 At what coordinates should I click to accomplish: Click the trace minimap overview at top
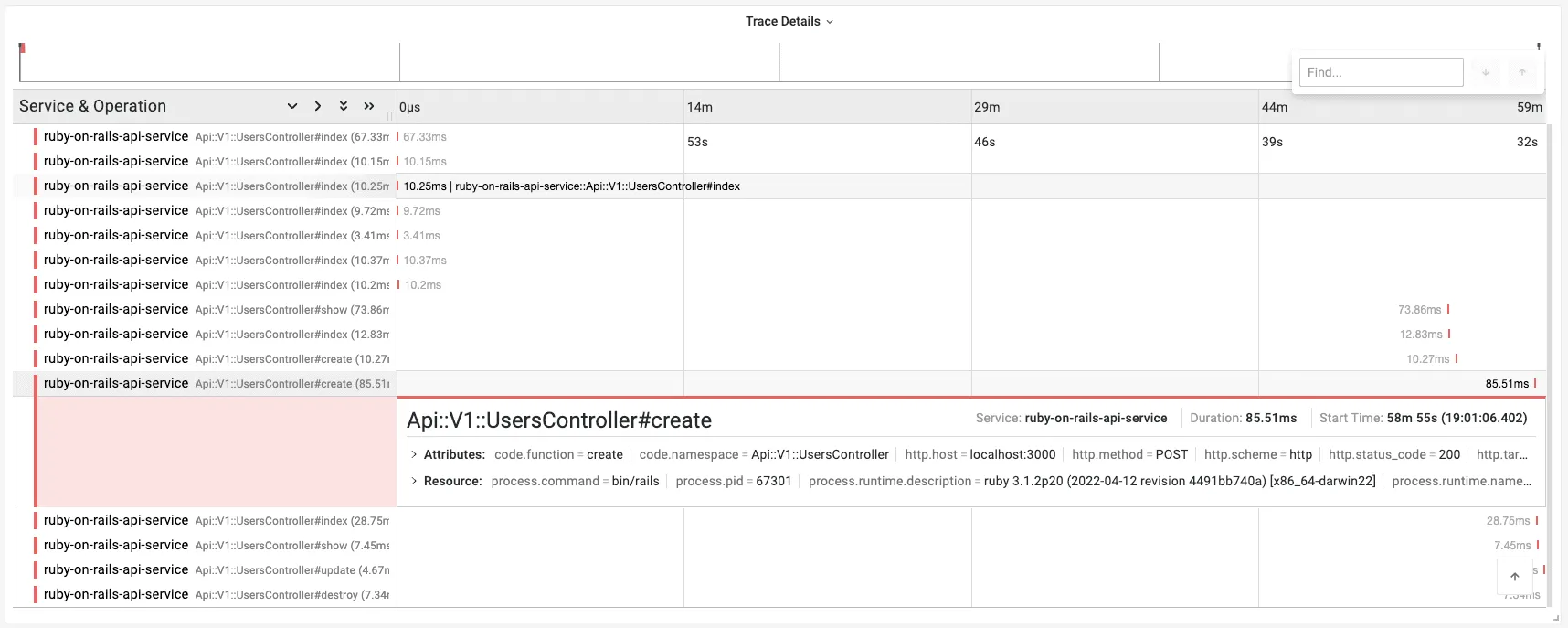click(x=640, y=62)
